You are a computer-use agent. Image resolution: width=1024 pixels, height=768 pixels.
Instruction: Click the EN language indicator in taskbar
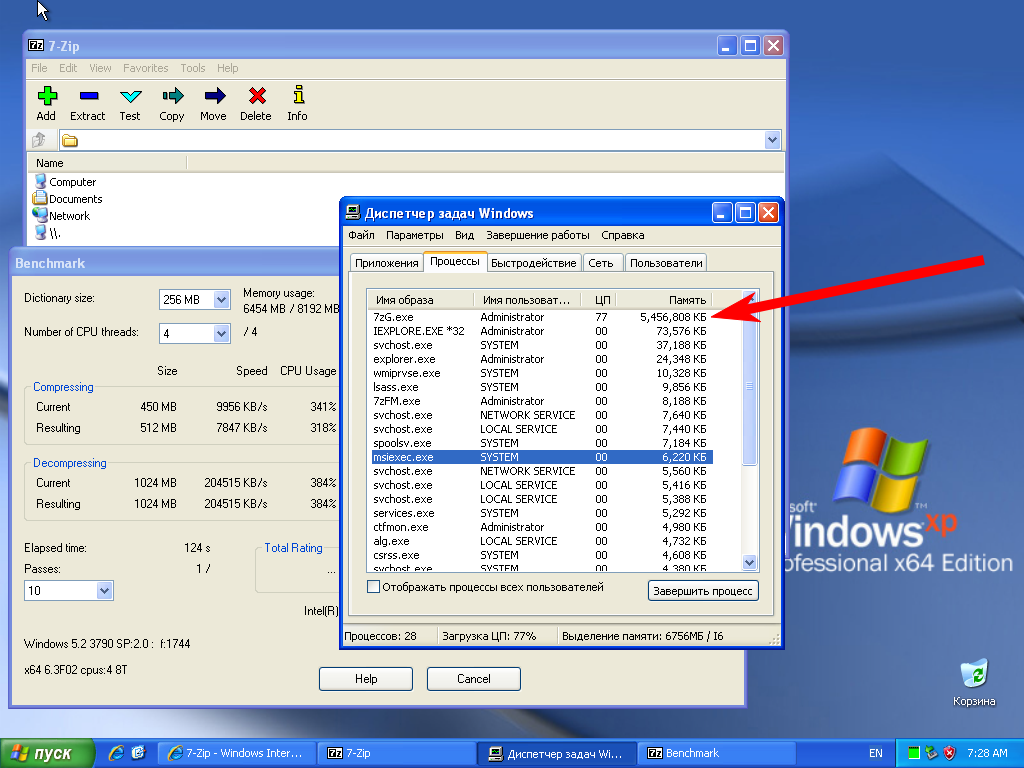pos(876,753)
